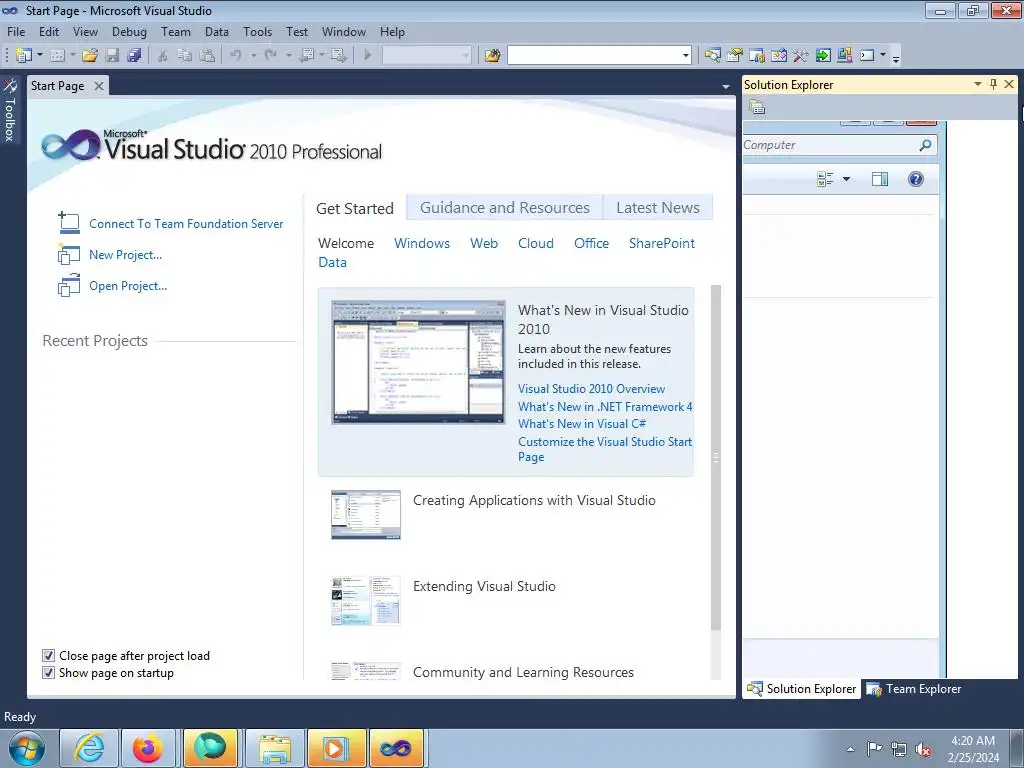Open the Command Window toolbar icon
The width and height of the screenshot is (1024, 768).
[867, 56]
